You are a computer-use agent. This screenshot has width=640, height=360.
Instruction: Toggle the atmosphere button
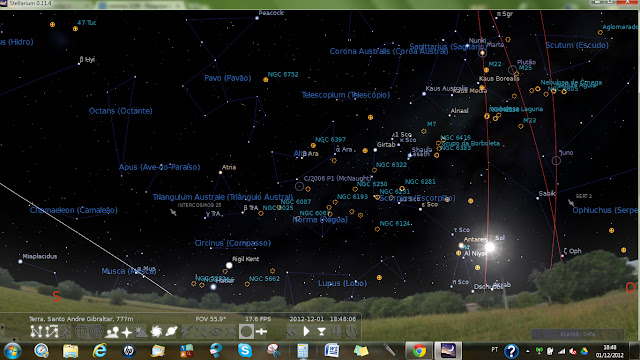141,331
